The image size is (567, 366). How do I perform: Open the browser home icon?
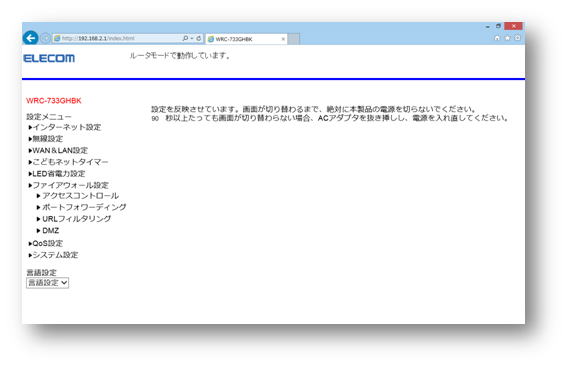point(497,38)
